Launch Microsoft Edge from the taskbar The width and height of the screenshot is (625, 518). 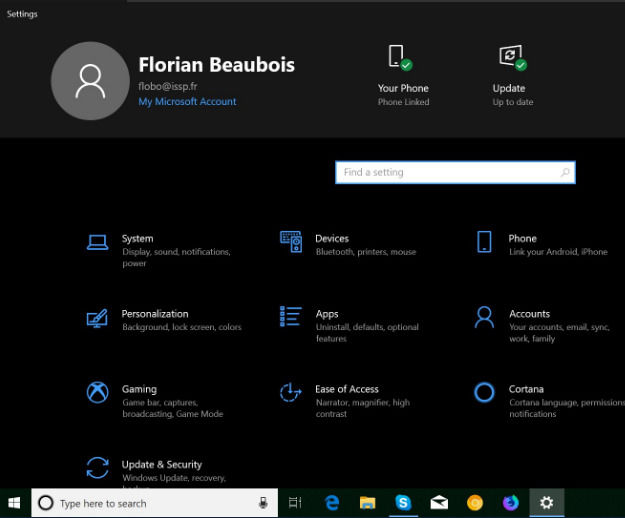click(x=332, y=503)
